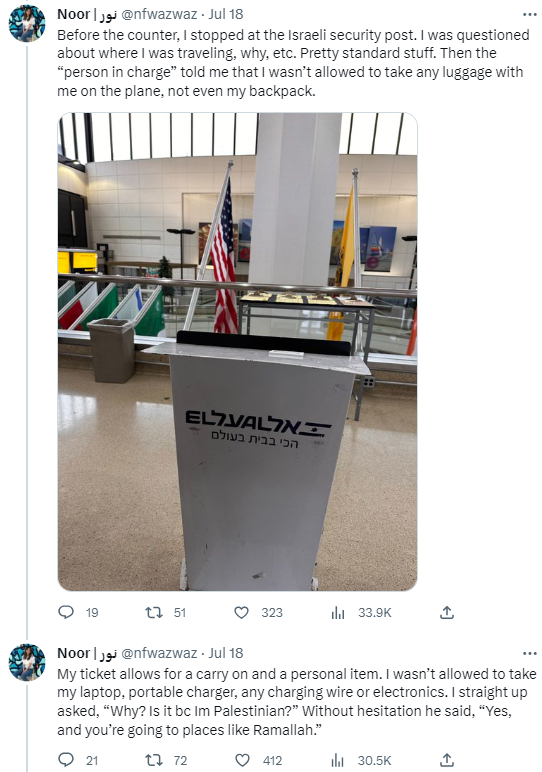This screenshot has height=772, width=542.
Task: Share the second tweet via upload icon
Action: point(446,760)
